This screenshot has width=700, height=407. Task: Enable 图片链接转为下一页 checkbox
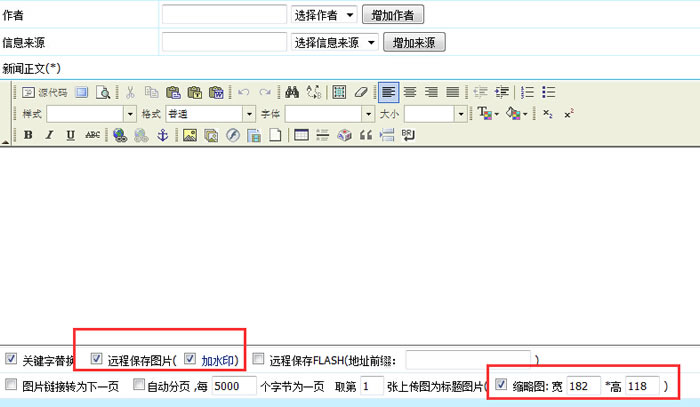click(11, 384)
